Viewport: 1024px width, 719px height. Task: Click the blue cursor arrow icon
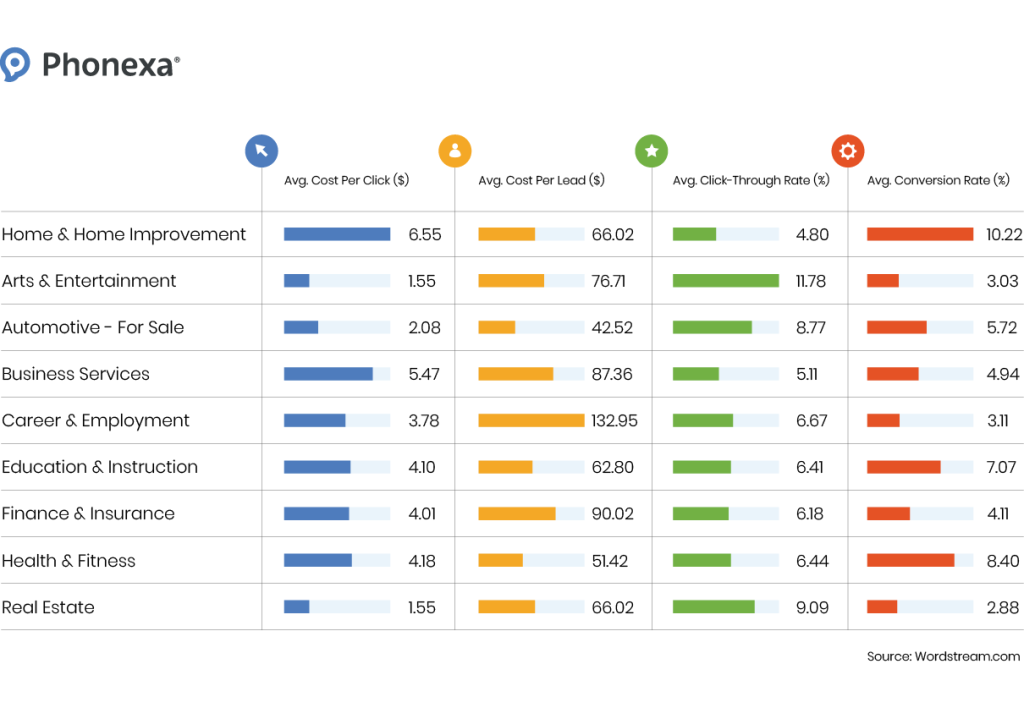pyautogui.click(x=261, y=151)
